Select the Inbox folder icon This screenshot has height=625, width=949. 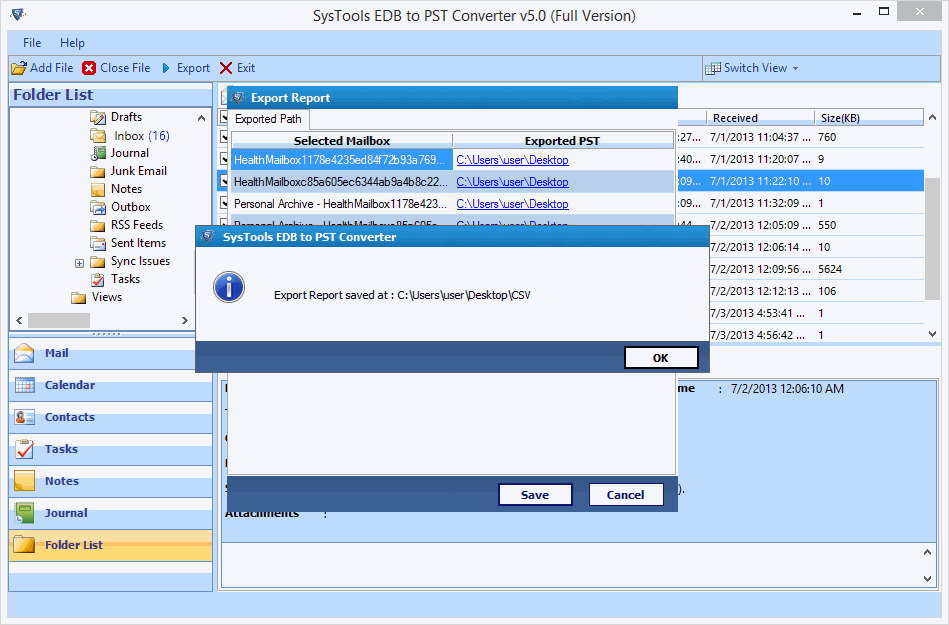pyautogui.click(x=97, y=136)
